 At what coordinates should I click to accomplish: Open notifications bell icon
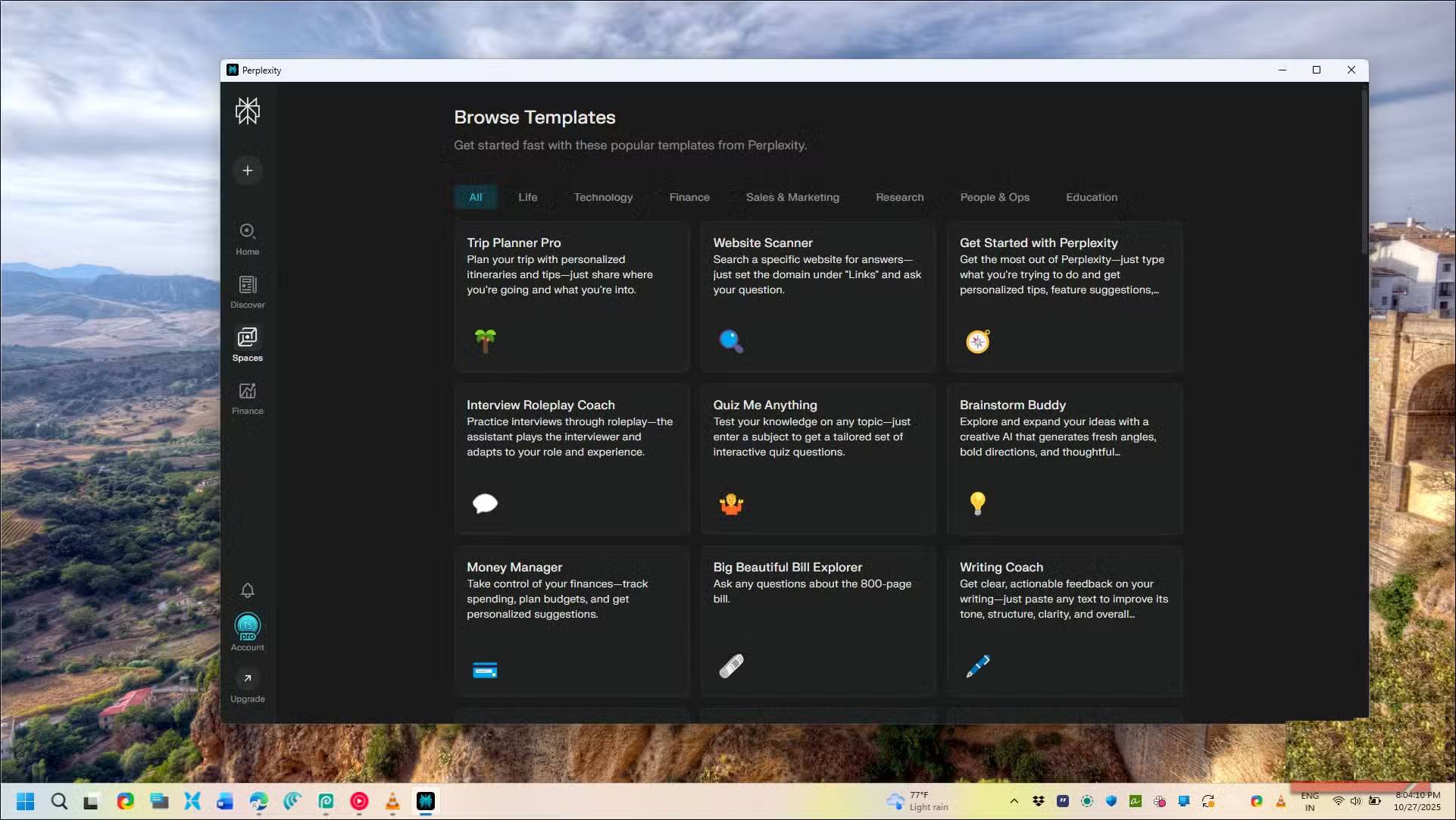tap(247, 590)
